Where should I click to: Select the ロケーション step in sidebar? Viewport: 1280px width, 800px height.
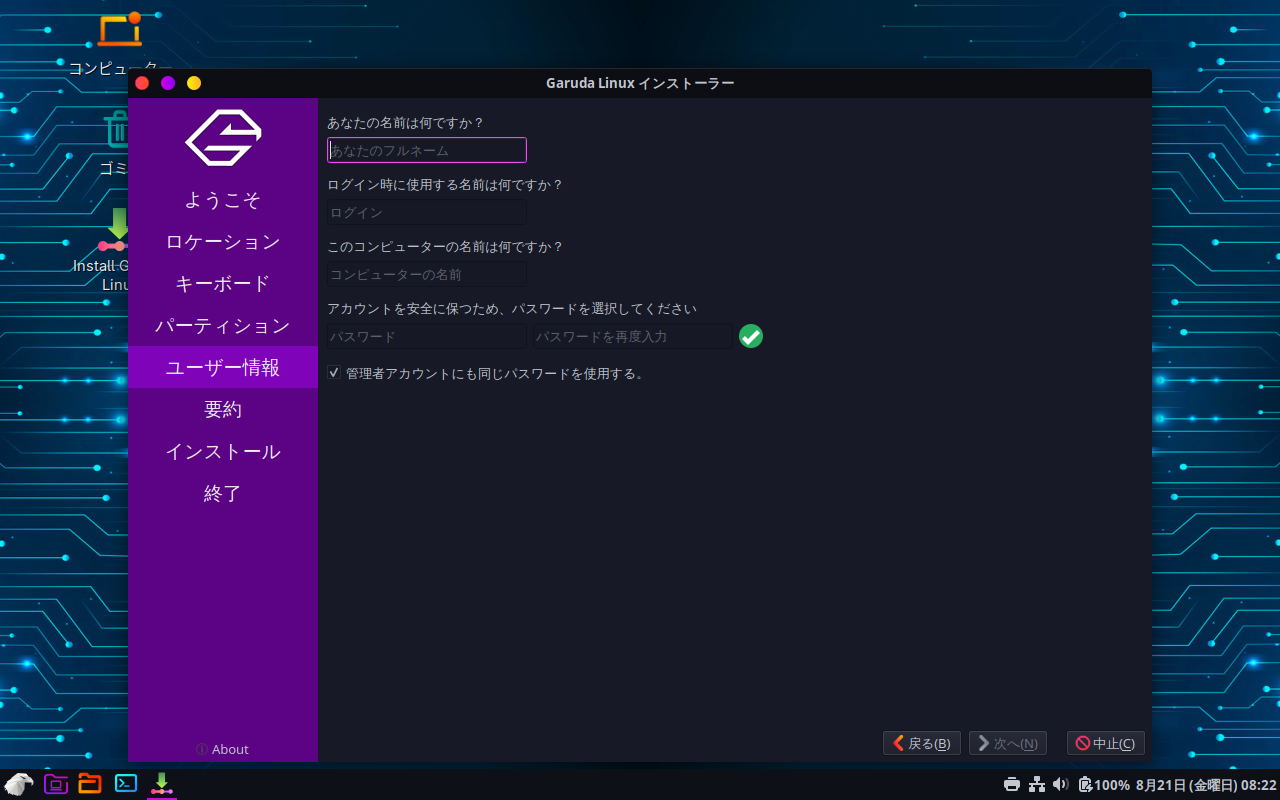pyautogui.click(x=223, y=242)
